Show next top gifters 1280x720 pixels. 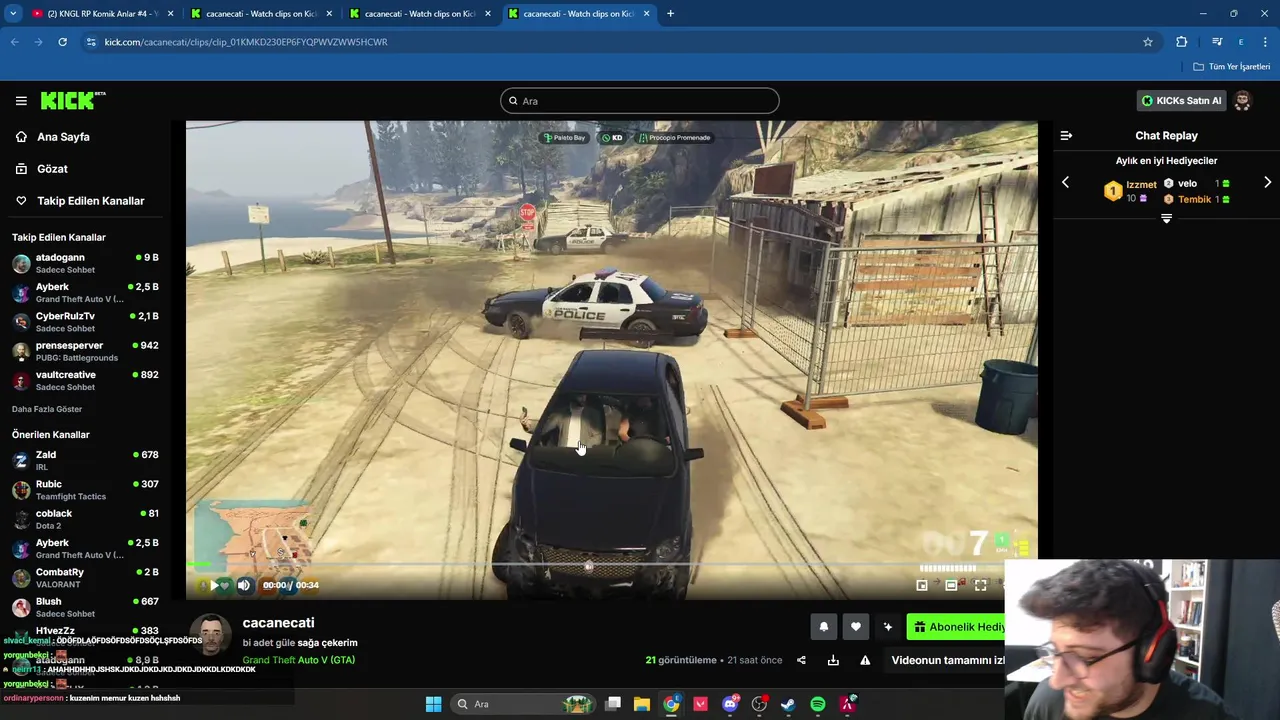click(1267, 182)
